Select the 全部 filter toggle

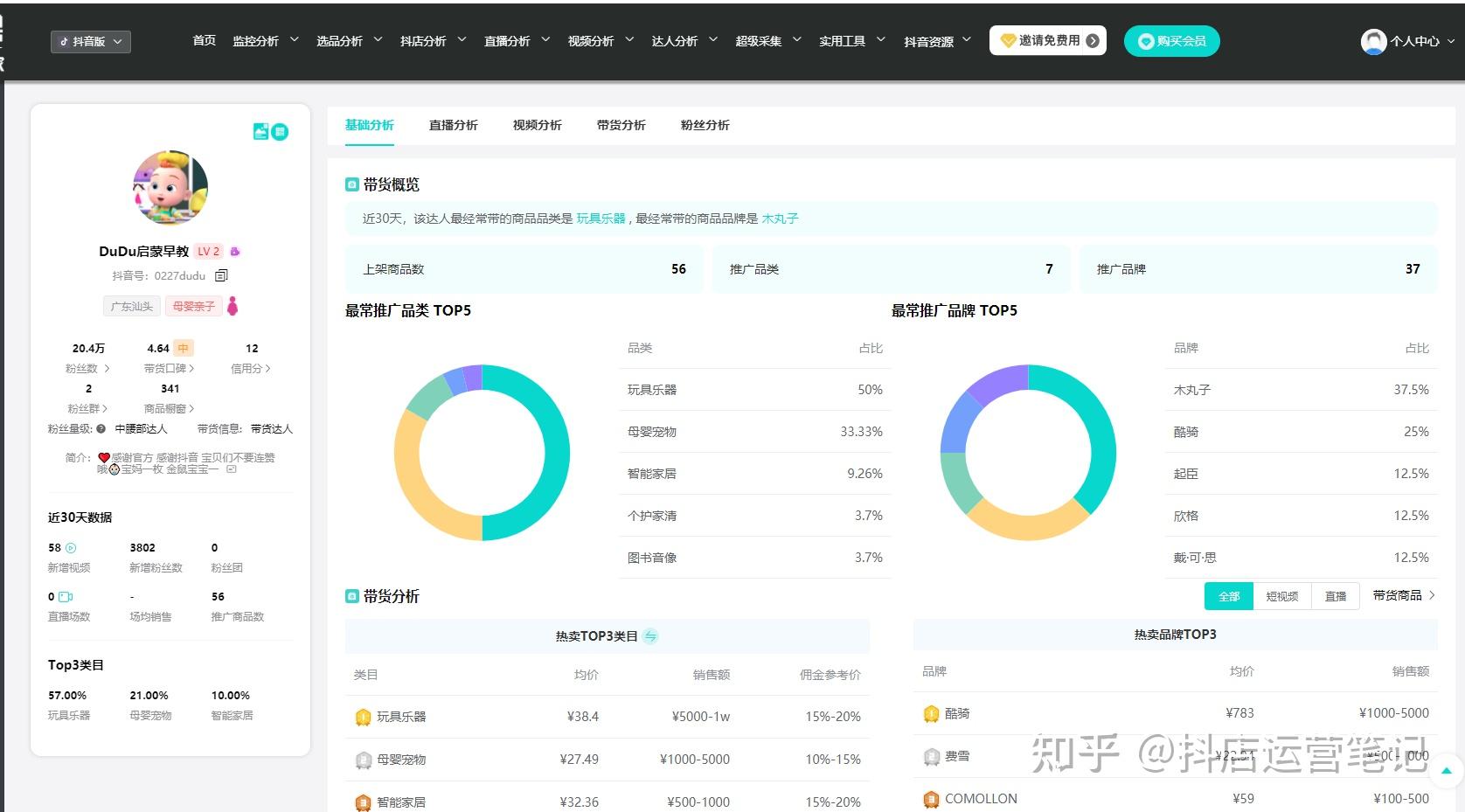[x=1229, y=596]
